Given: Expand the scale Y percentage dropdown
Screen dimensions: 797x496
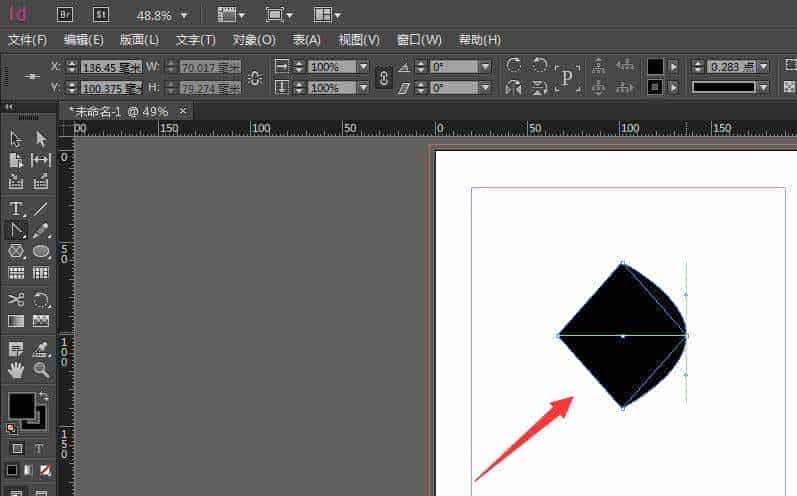Looking at the screenshot, I should 363,88.
